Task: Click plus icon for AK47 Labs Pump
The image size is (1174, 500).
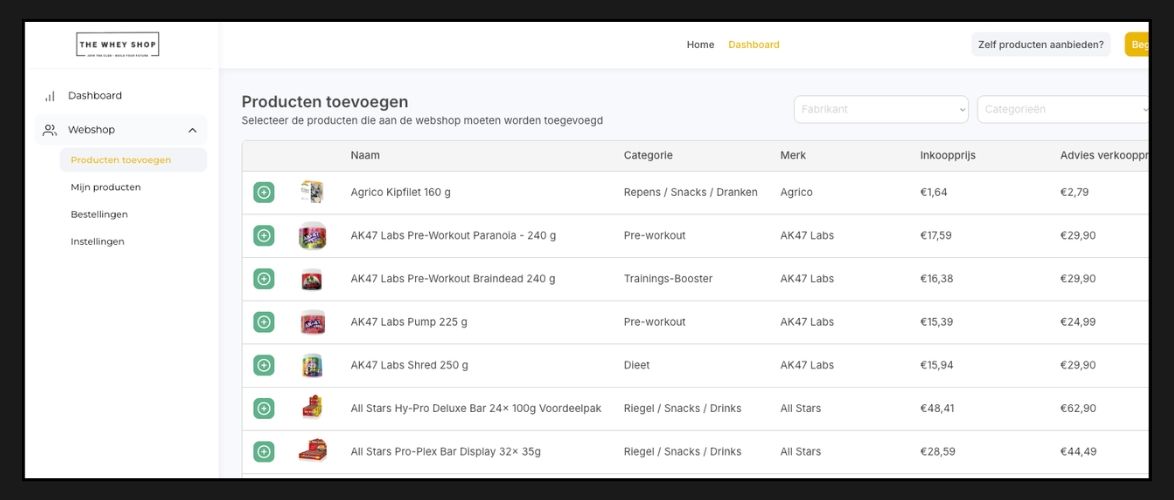Action: pyautogui.click(x=264, y=322)
